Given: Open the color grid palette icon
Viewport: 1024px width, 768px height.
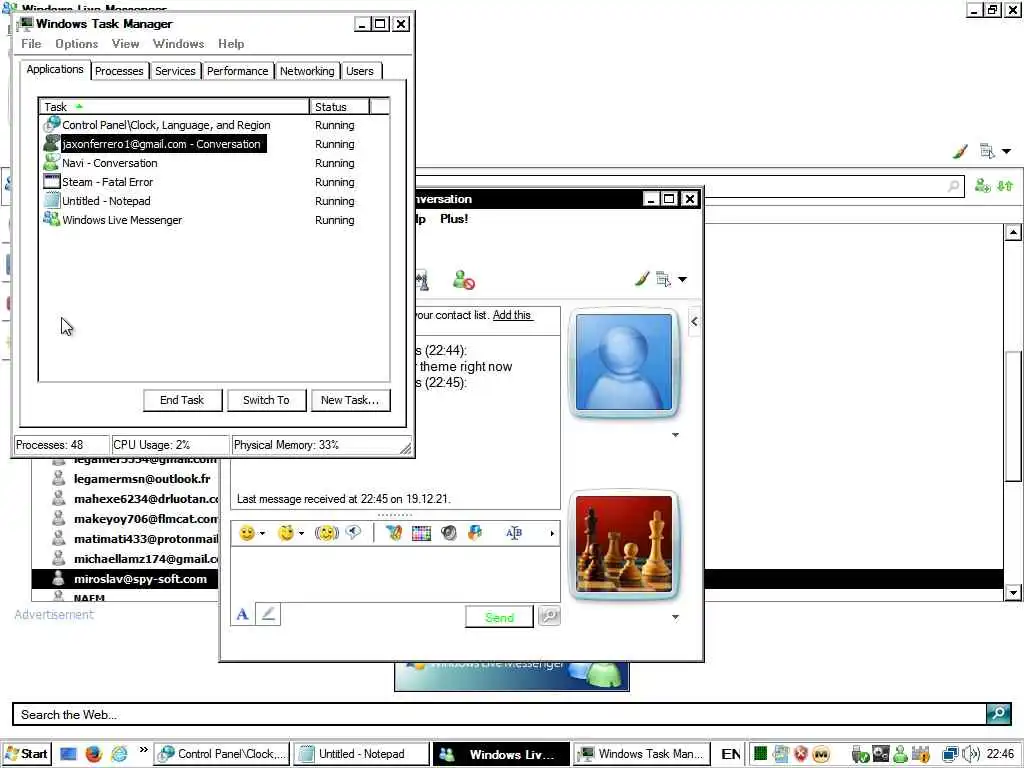Looking at the screenshot, I should pyautogui.click(x=421, y=534).
